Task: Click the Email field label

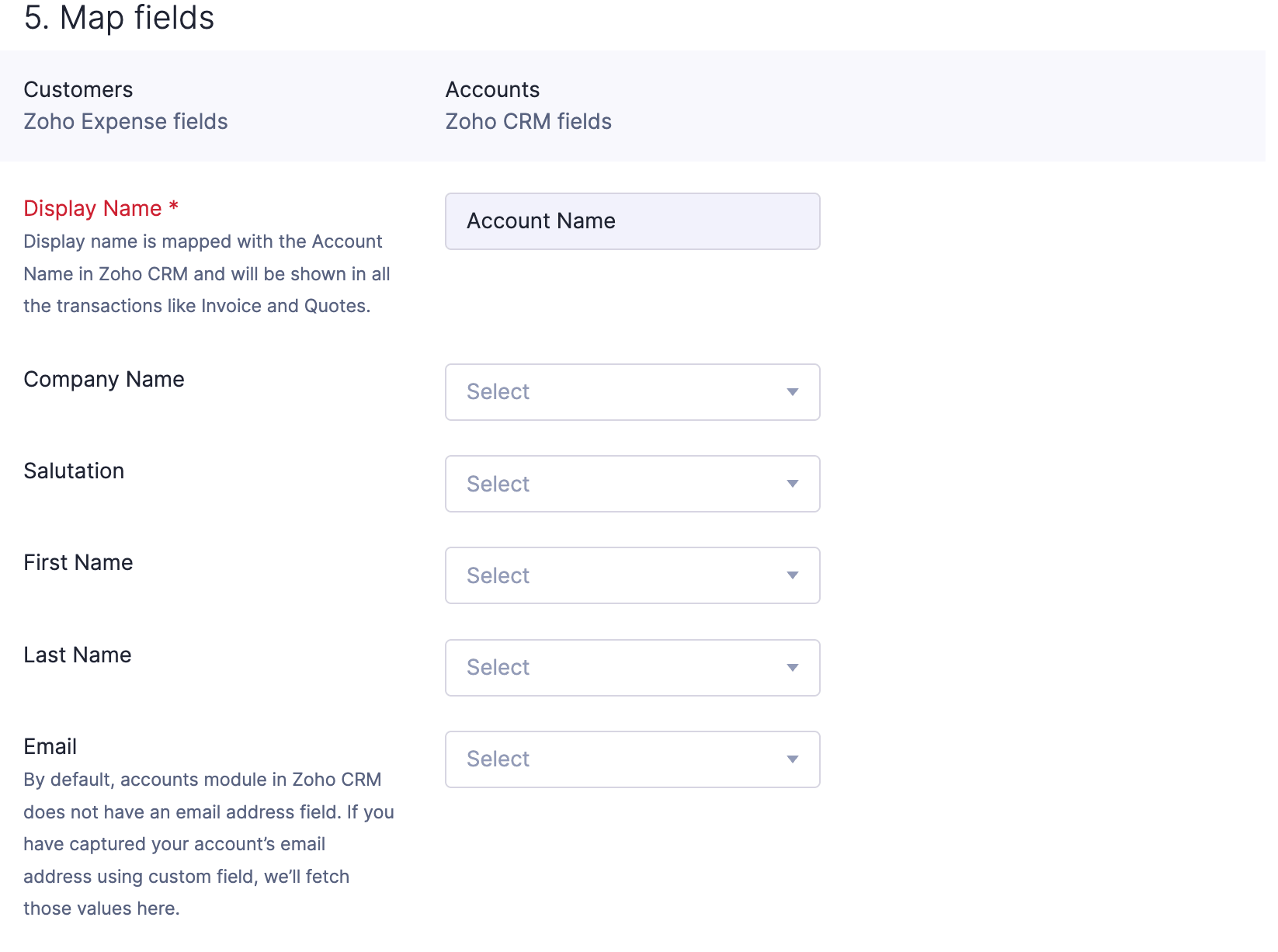Action: pos(50,746)
